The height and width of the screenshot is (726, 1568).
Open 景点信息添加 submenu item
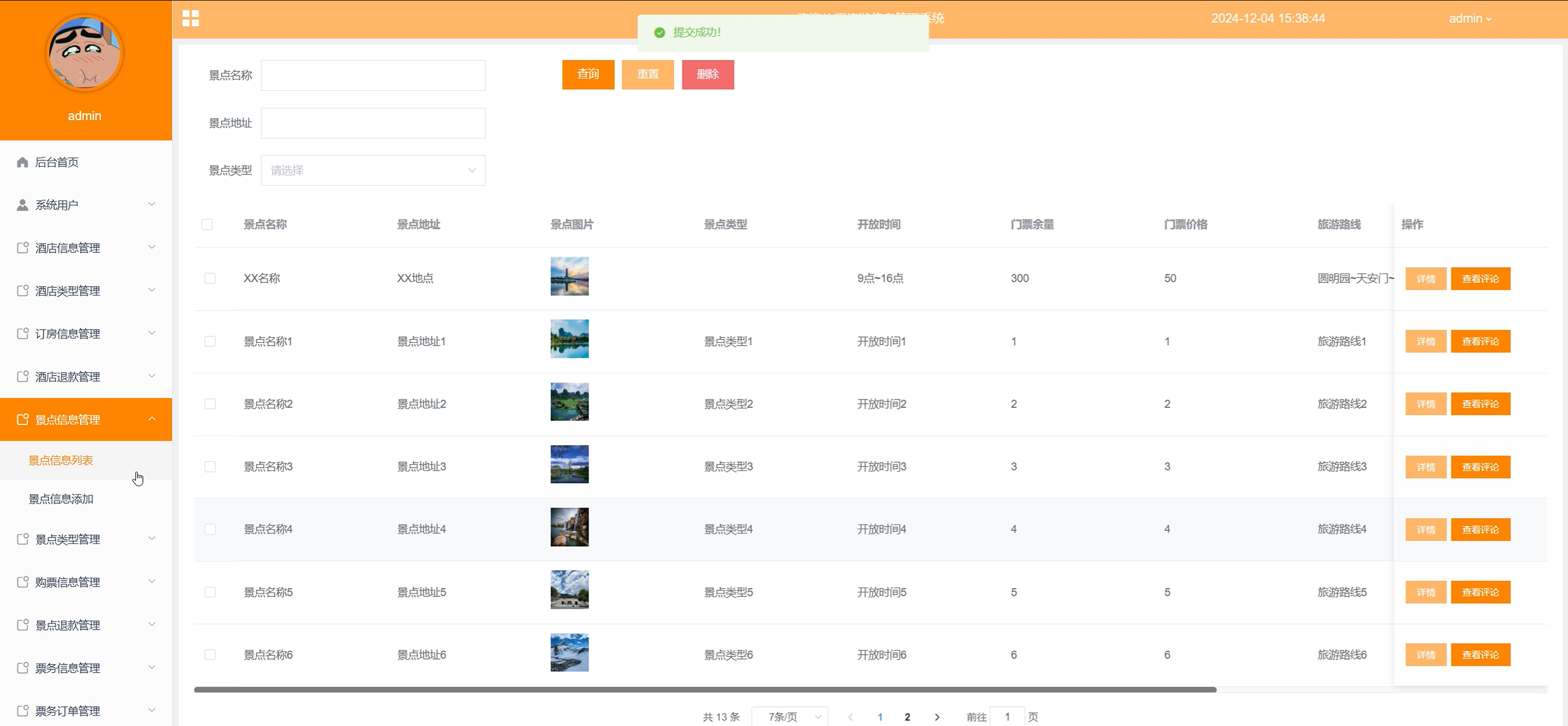pyautogui.click(x=61, y=499)
